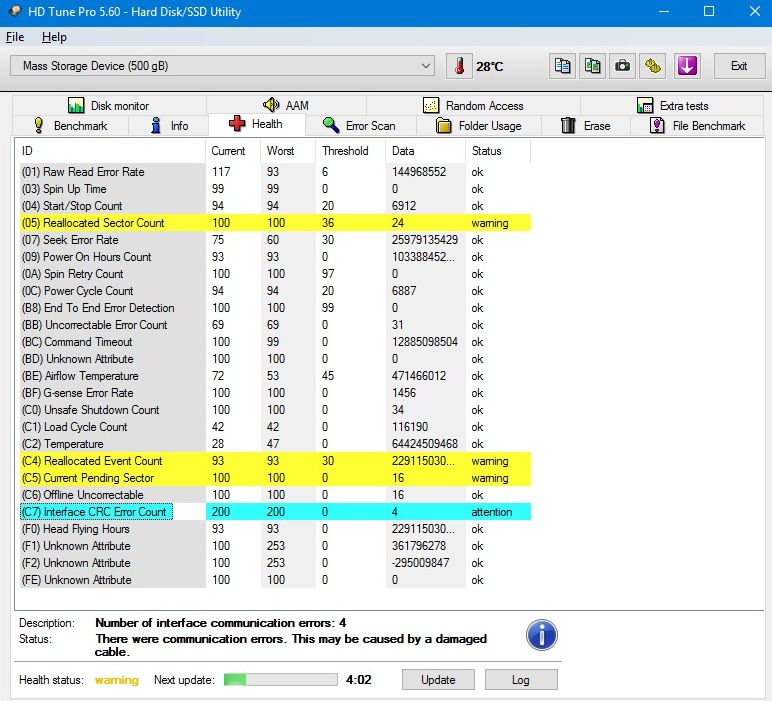Select the (05) Reallocated Sector Count row
The width and height of the screenshot is (772, 701).
point(275,223)
